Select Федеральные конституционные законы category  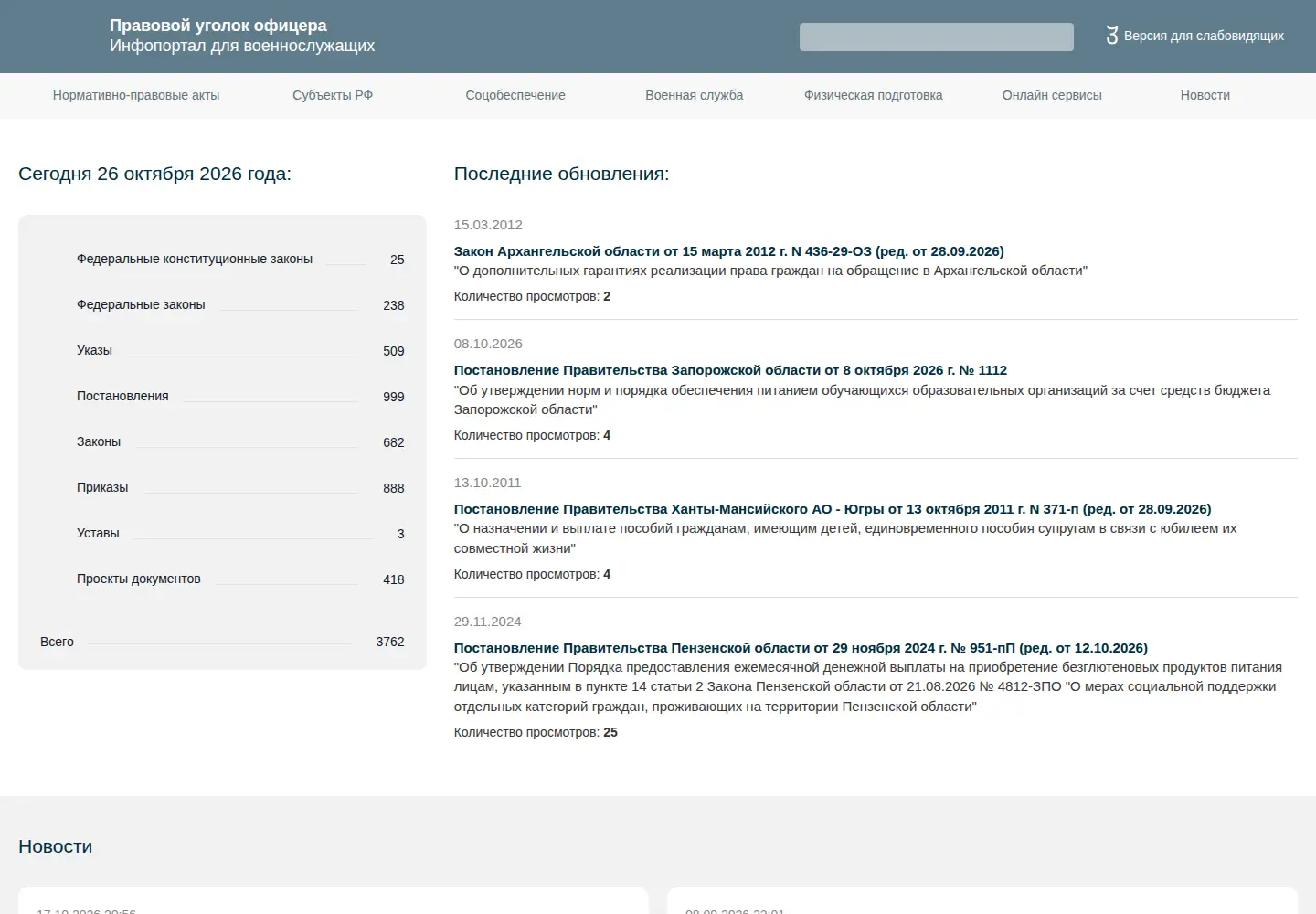click(x=195, y=259)
